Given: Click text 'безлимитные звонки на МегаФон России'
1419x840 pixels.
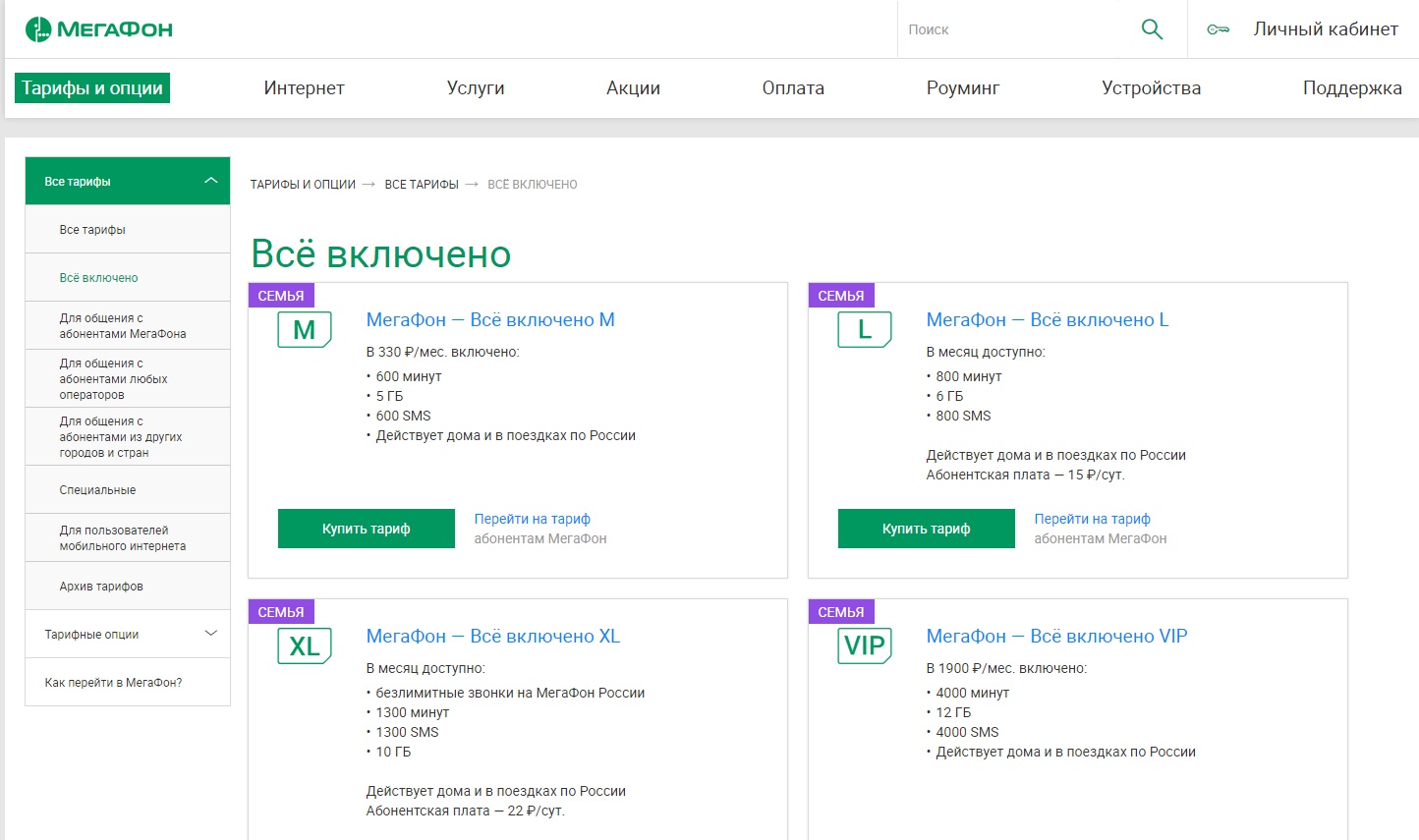Looking at the screenshot, I should [510, 693].
